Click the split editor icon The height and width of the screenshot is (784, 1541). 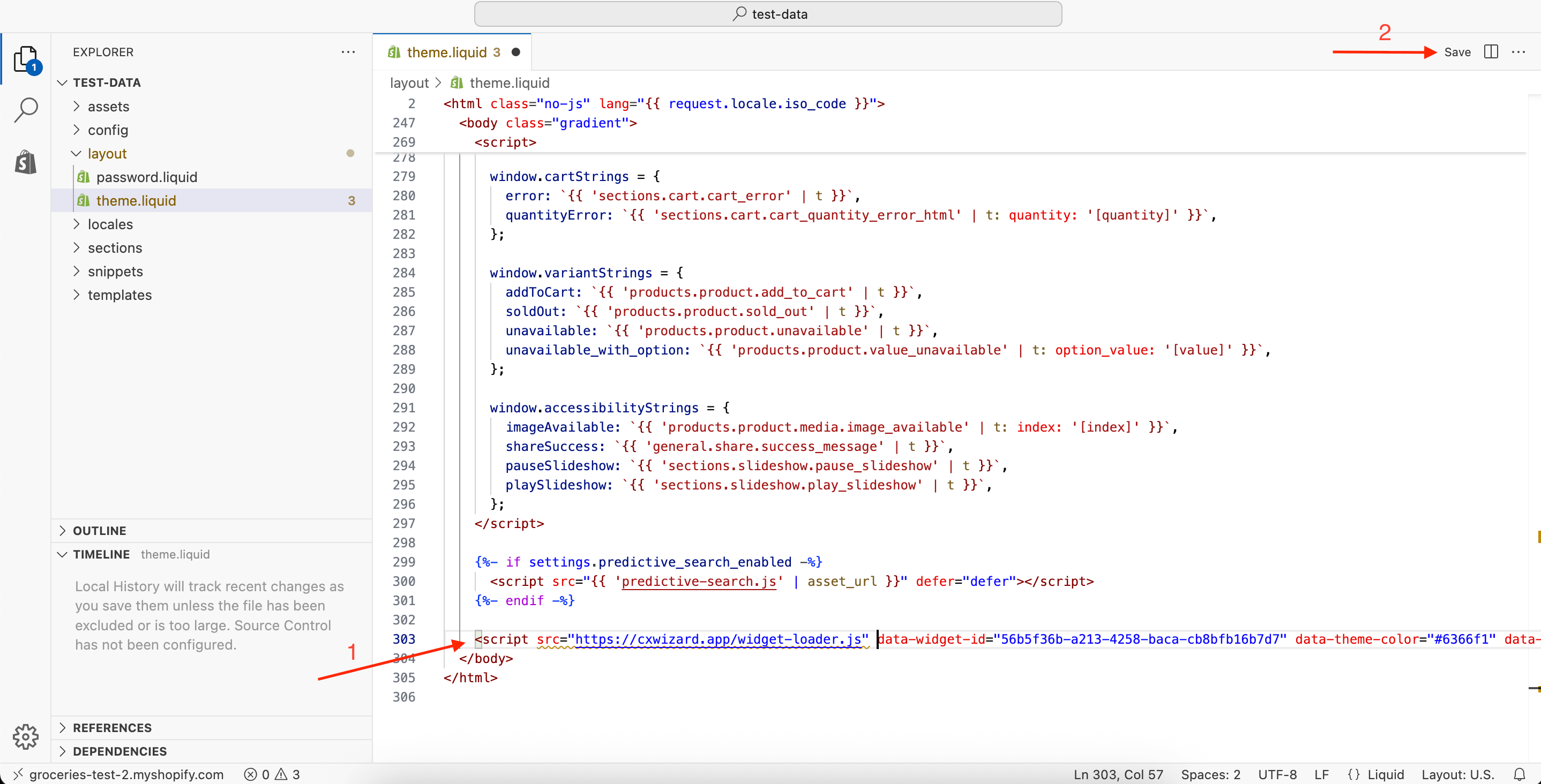click(x=1491, y=52)
